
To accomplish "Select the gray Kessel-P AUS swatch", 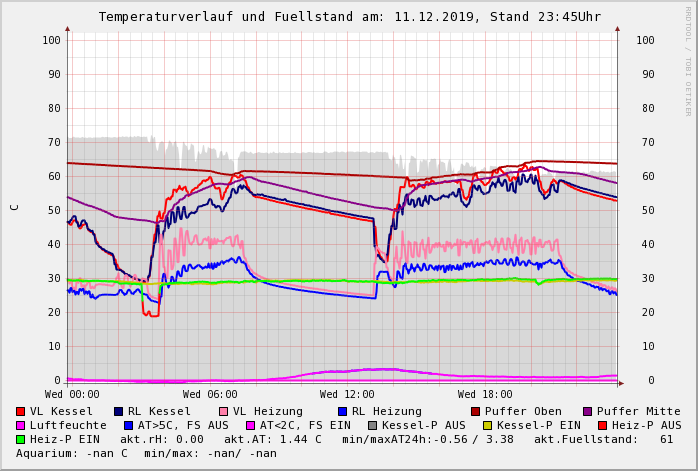I will (372, 425).
